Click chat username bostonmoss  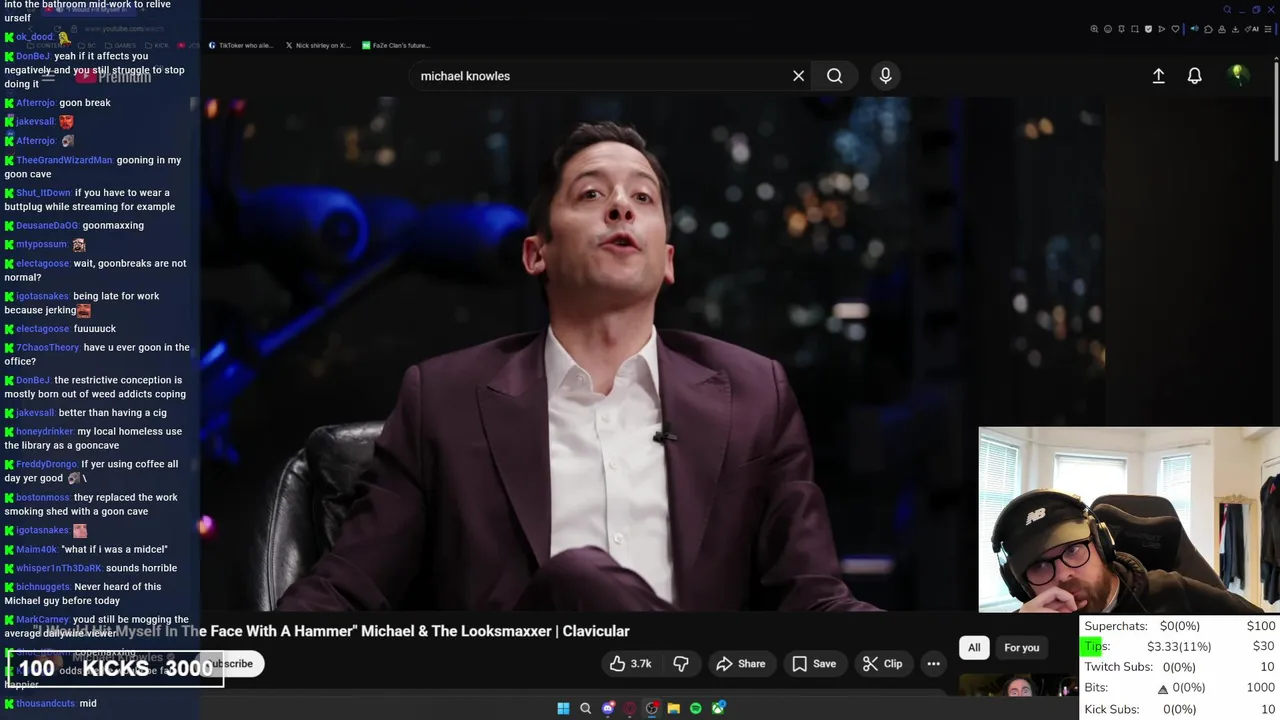43,497
